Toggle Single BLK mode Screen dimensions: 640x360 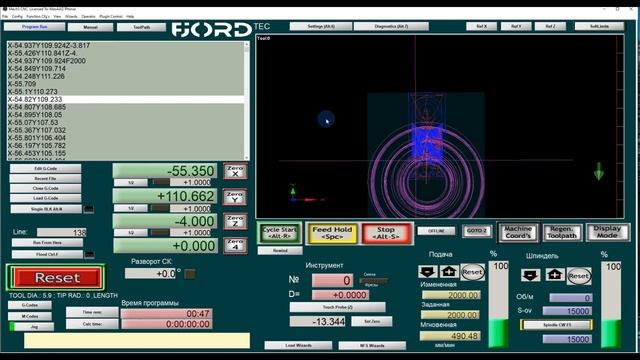(46, 209)
